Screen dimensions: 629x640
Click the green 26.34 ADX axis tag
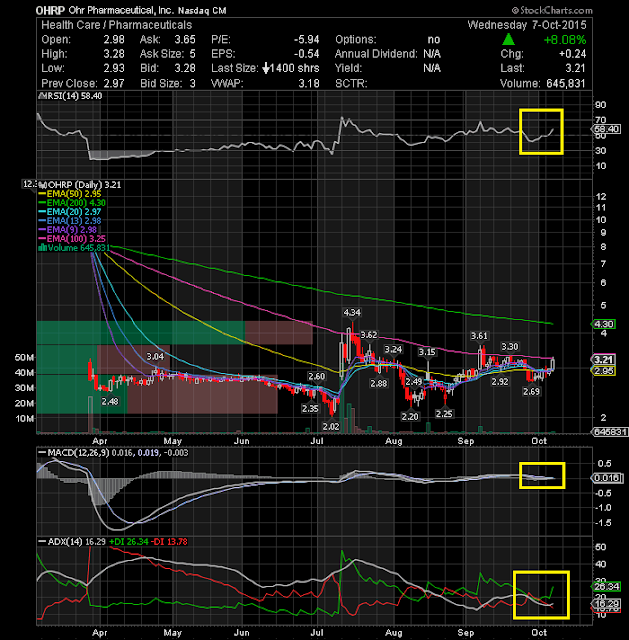click(x=607, y=587)
